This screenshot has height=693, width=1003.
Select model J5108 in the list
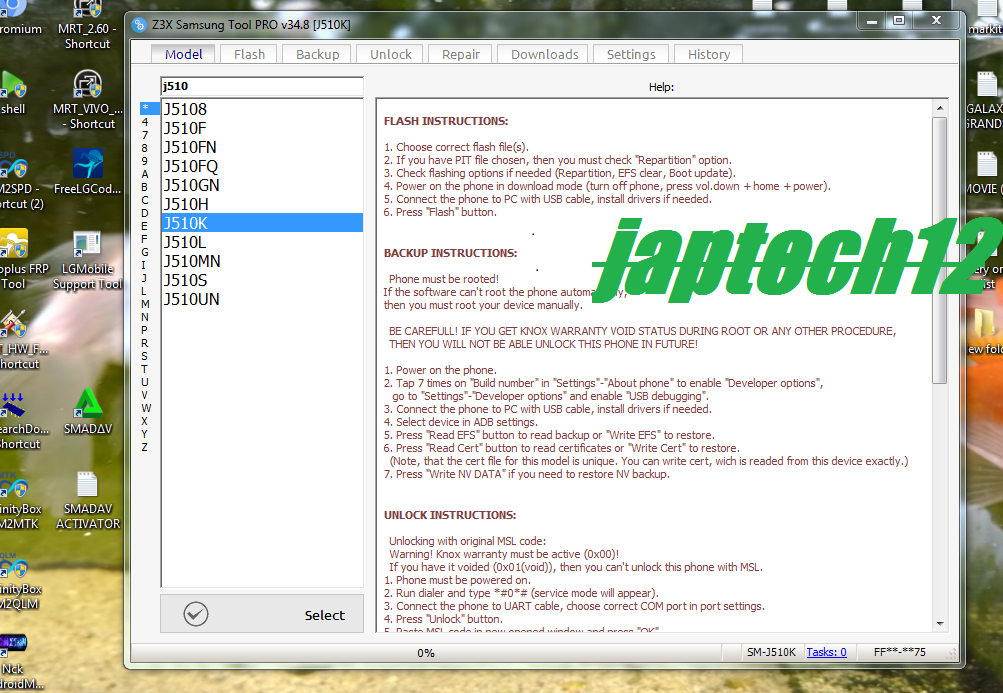click(x=262, y=109)
